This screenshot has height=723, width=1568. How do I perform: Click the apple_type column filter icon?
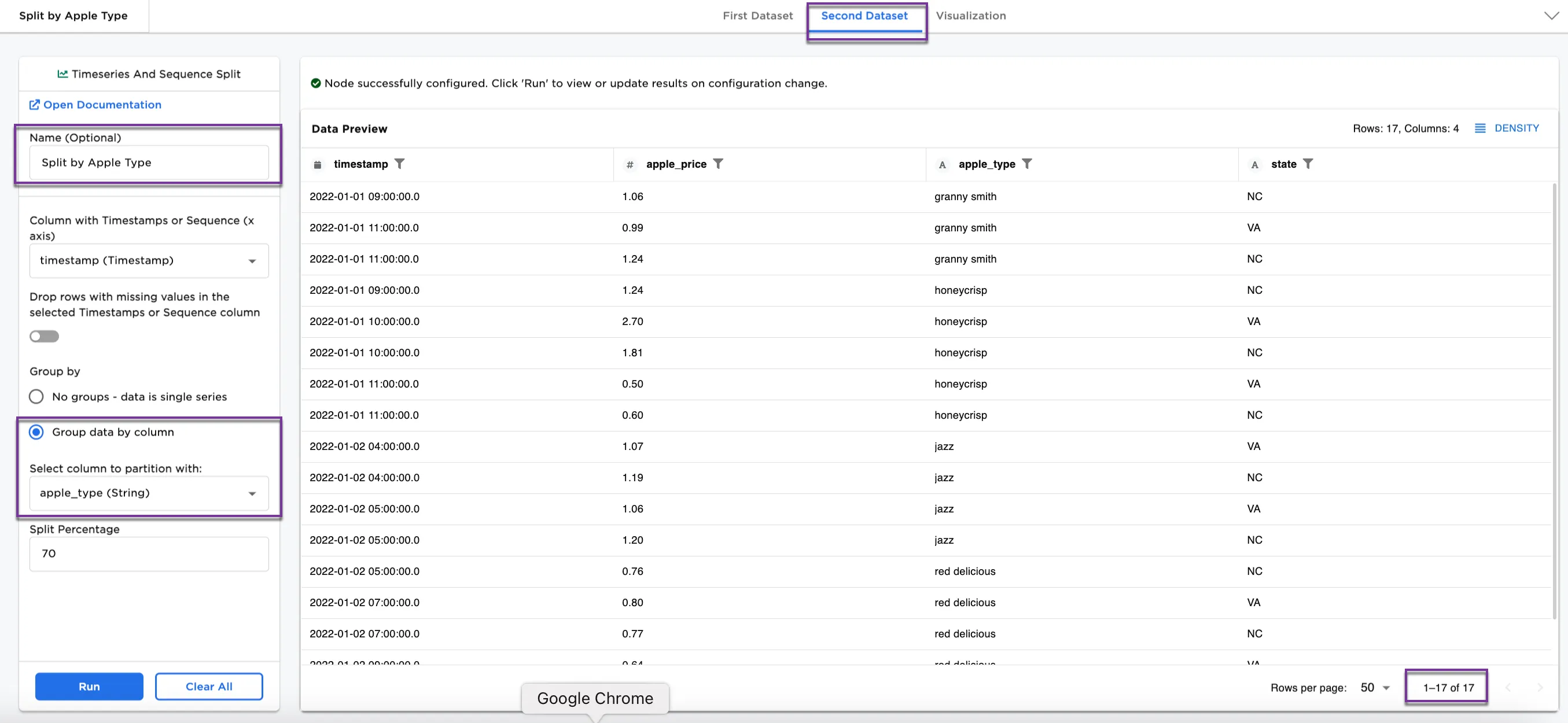click(x=1027, y=164)
